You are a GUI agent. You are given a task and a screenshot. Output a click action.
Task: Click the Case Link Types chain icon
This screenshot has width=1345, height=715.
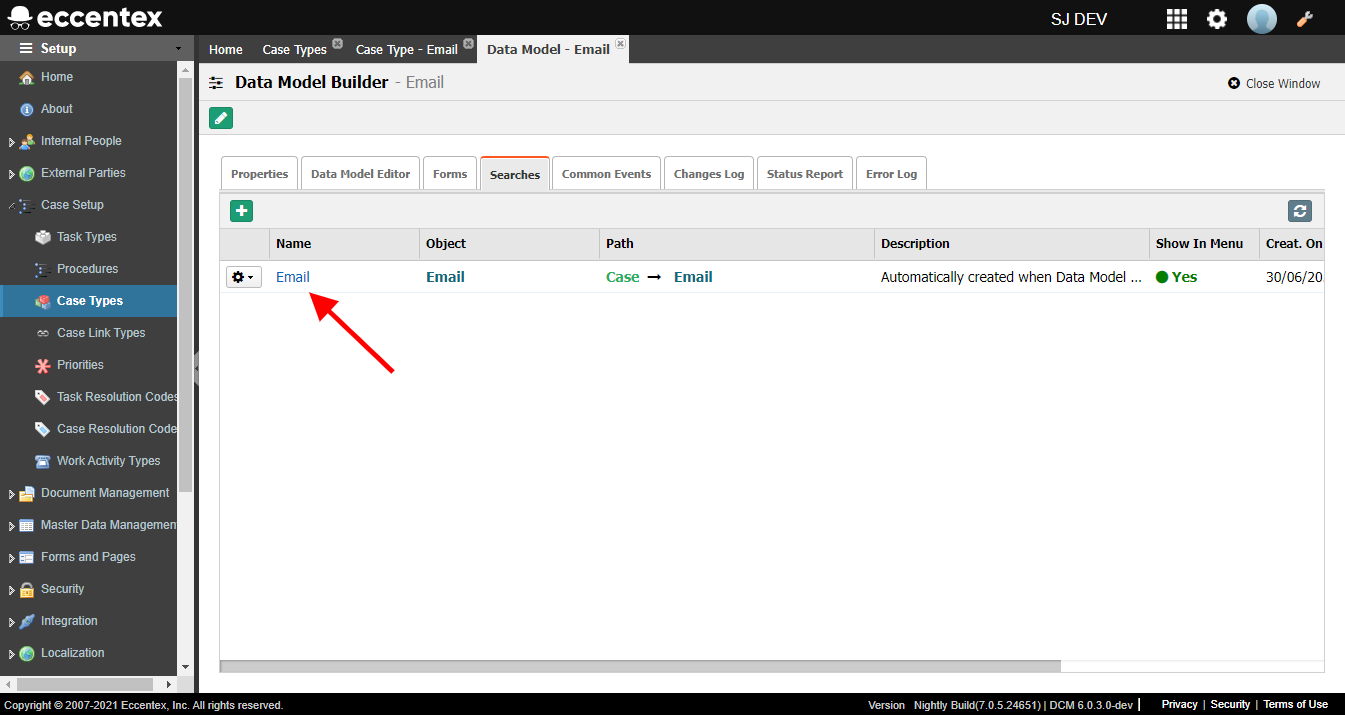click(43, 333)
